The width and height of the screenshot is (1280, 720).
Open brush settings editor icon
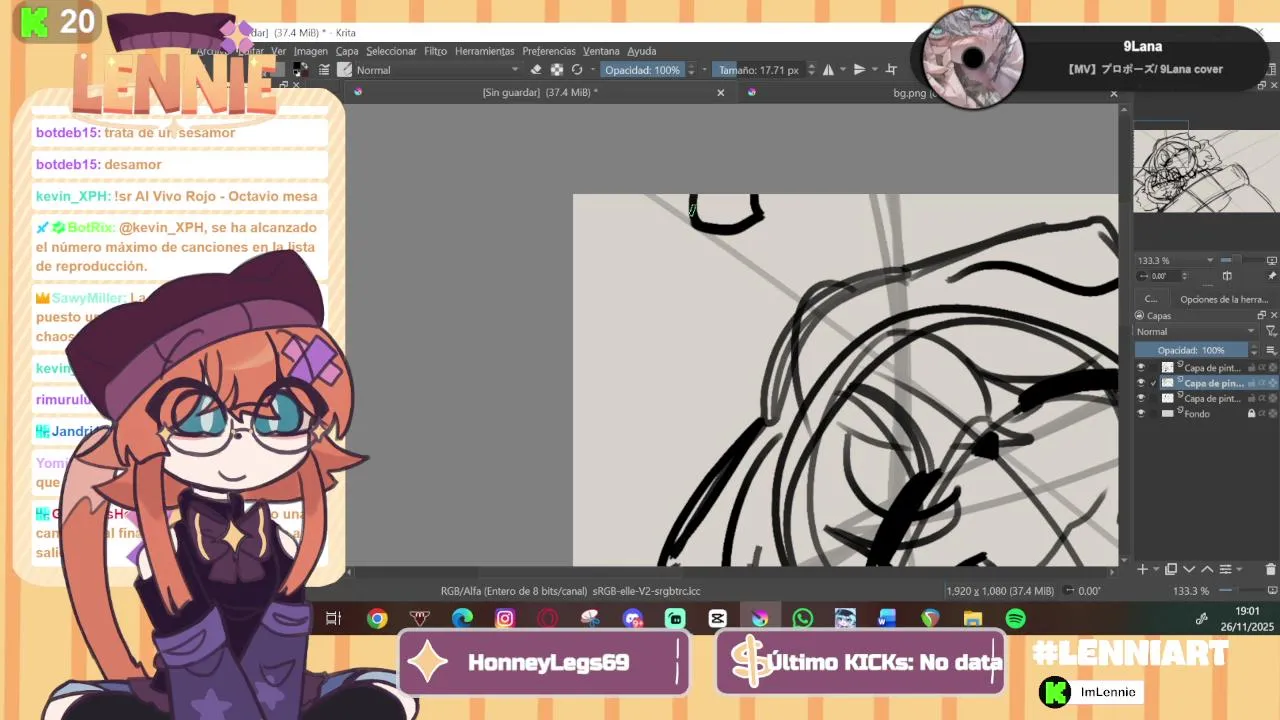(x=324, y=70)
